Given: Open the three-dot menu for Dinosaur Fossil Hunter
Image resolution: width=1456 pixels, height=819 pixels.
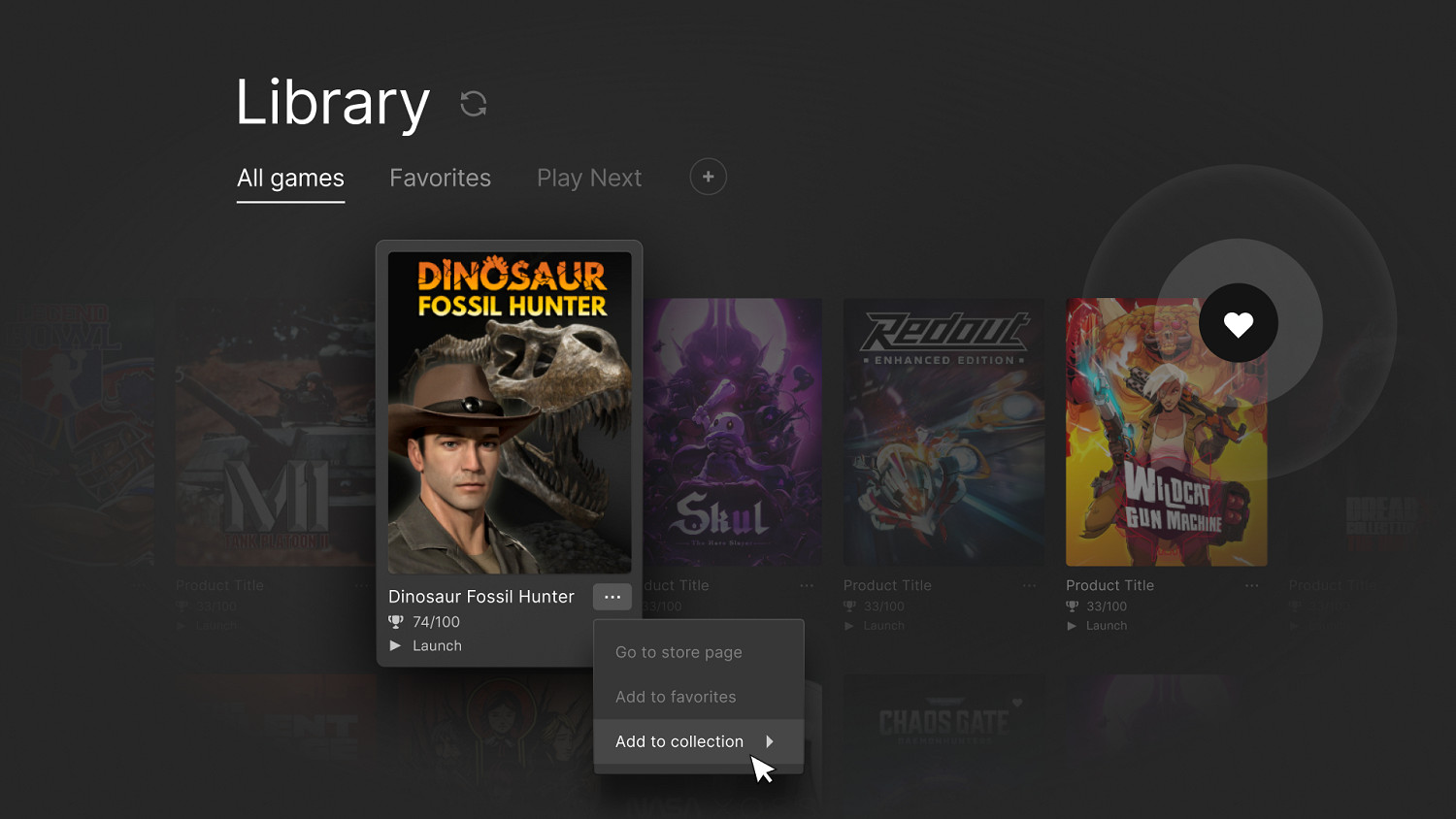Looking at the screenshot, I should coord(612,597).
